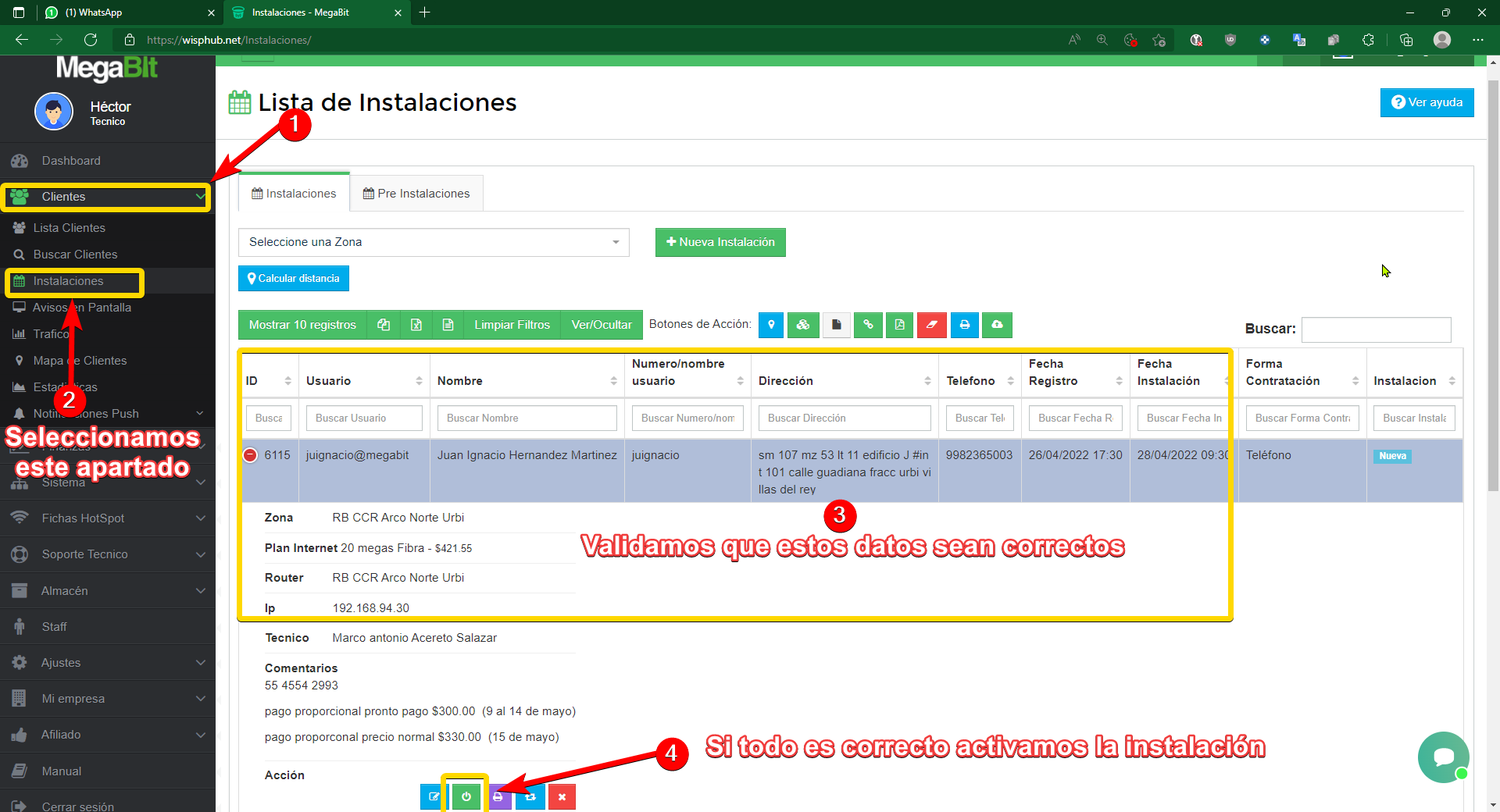
Task: Click the Ver/Ocultar columns button
Action: [602, 325]
